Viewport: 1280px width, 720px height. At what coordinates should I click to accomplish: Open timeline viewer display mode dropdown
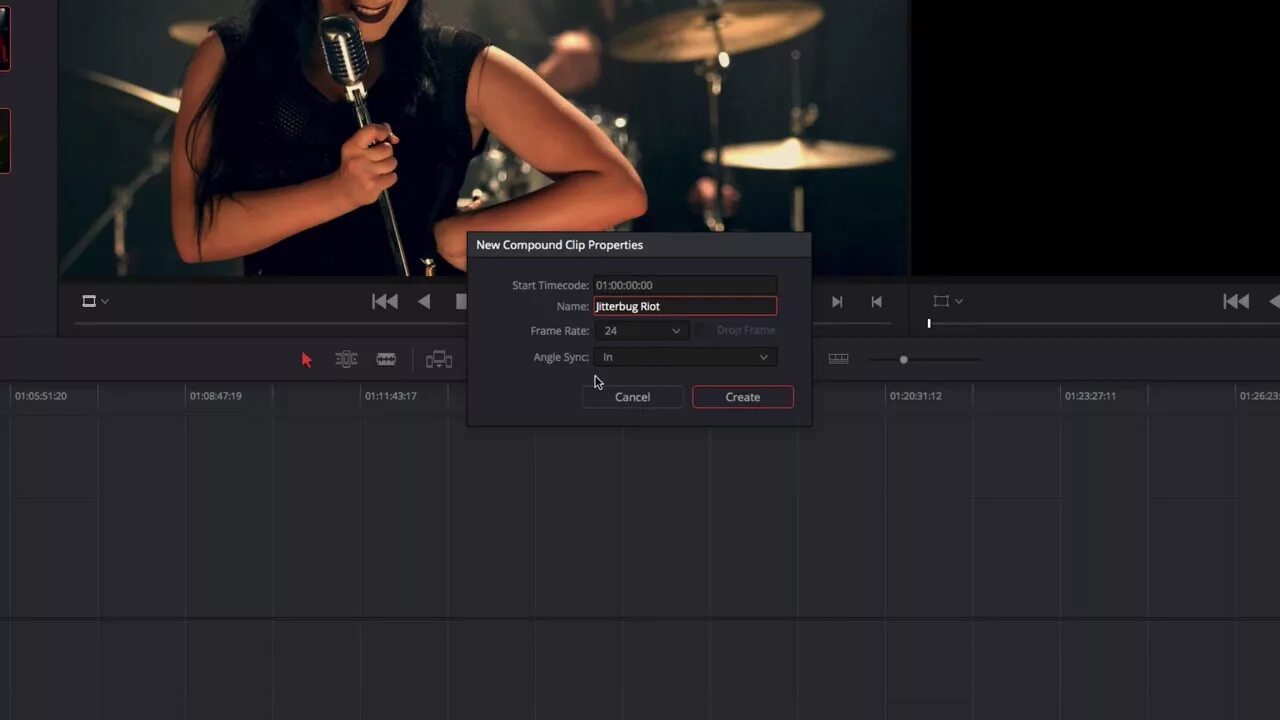tap(947, 301)
